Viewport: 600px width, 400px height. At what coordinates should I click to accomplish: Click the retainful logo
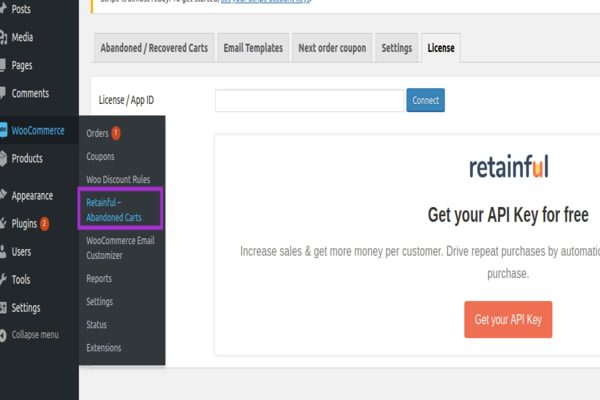509,167
